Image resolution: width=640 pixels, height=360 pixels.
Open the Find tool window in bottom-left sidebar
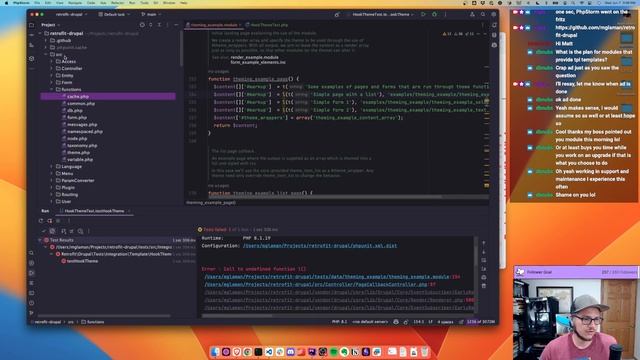(32, 253)
